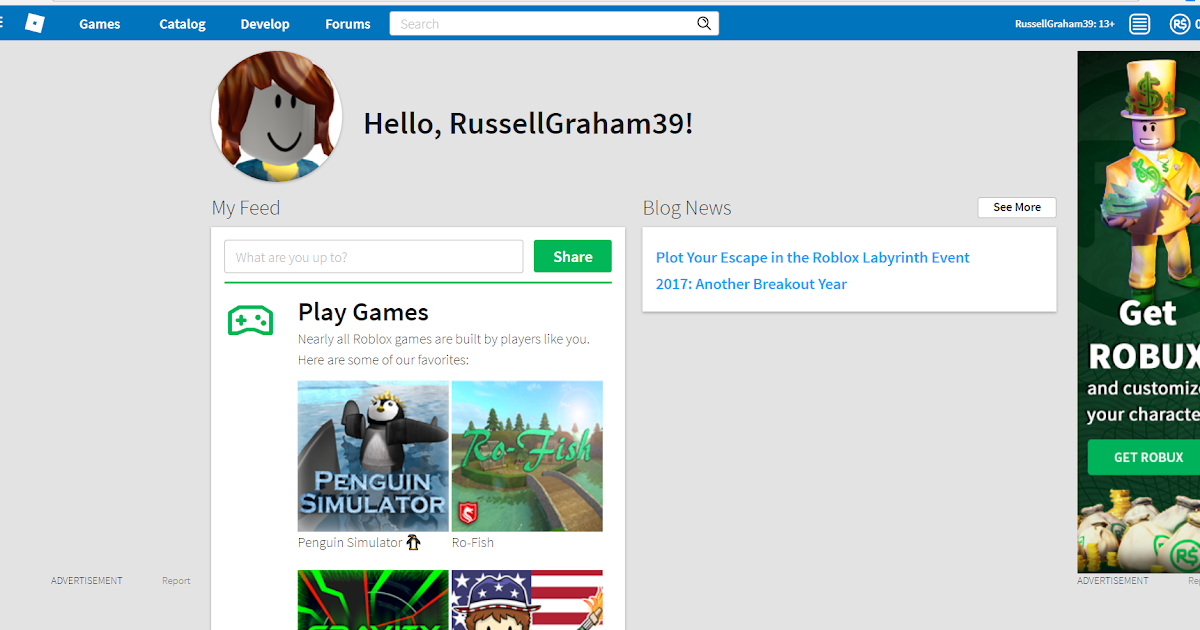
Task: Open '2017: Another Breakout Year' post
Action: (751, 284)
